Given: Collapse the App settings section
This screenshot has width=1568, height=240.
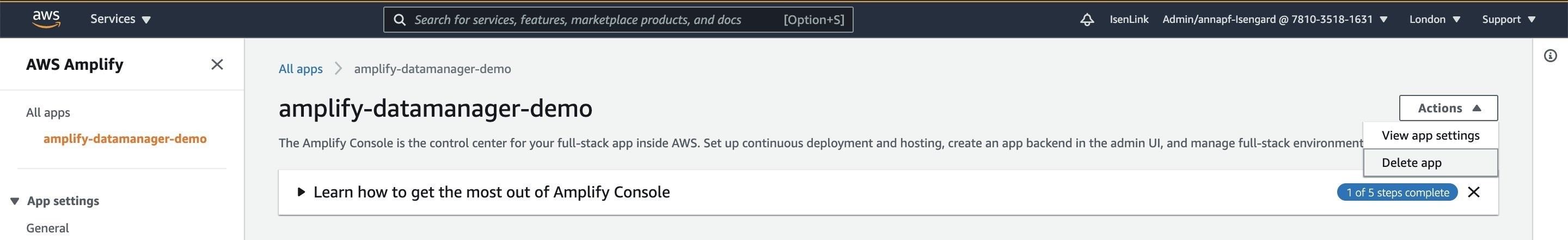Looking at the screenshot, I should 55,200.
